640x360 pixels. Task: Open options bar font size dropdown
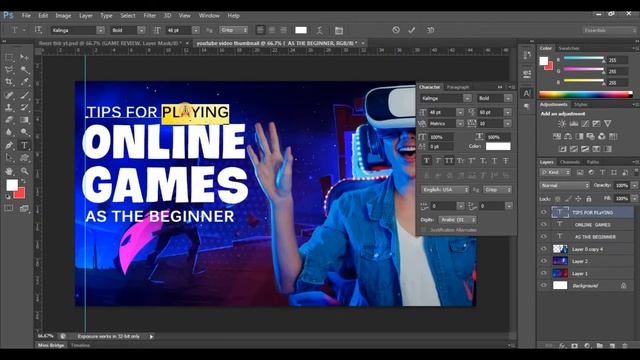point(196,30)
